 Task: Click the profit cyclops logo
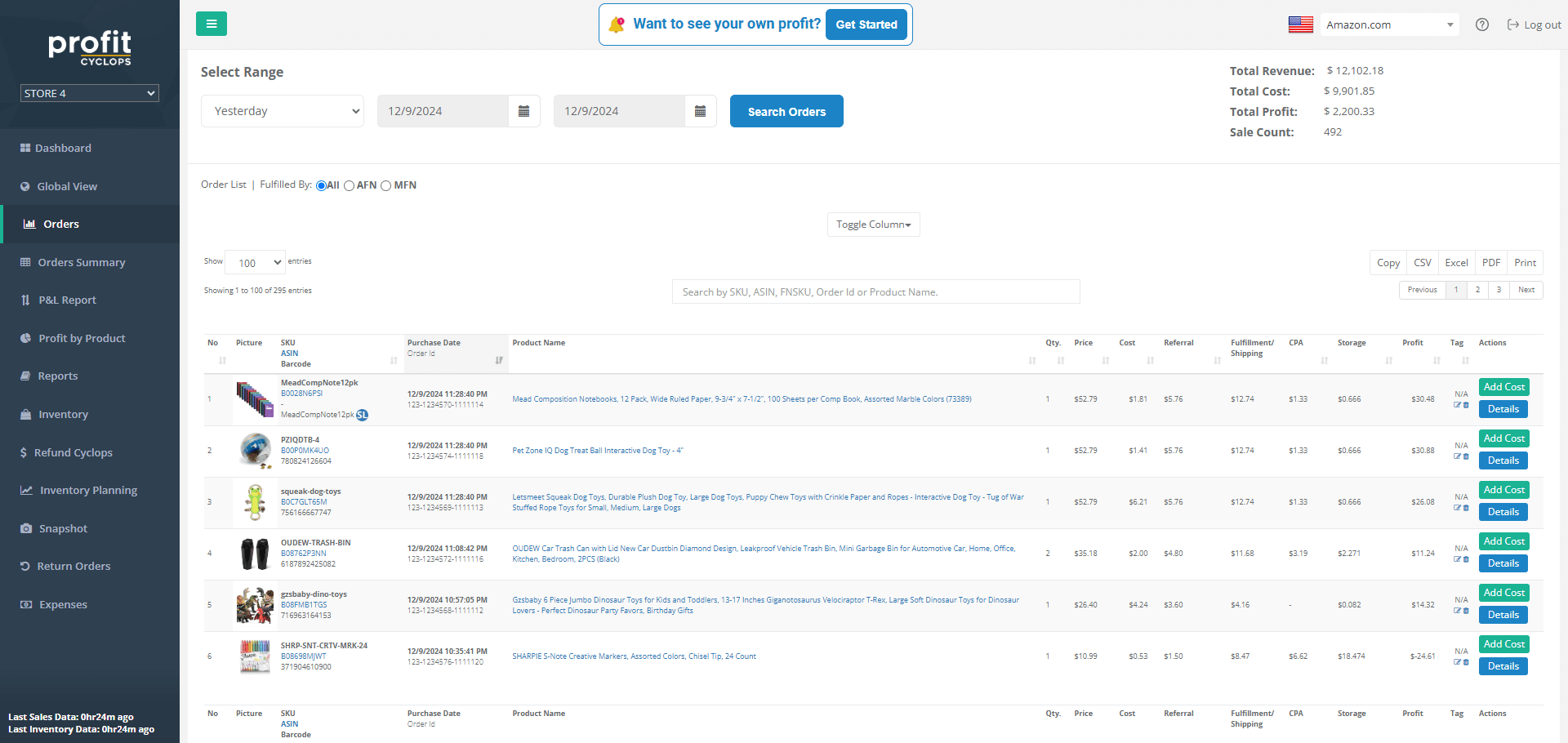(90, 47)
